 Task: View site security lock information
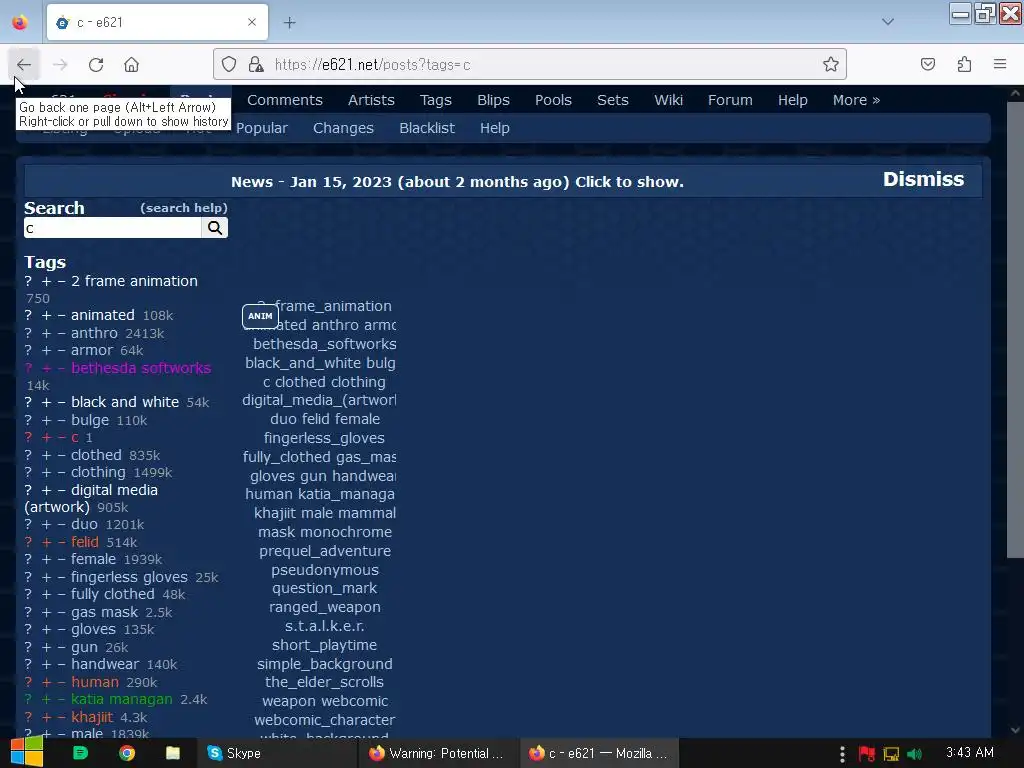(x=256, y=64)
